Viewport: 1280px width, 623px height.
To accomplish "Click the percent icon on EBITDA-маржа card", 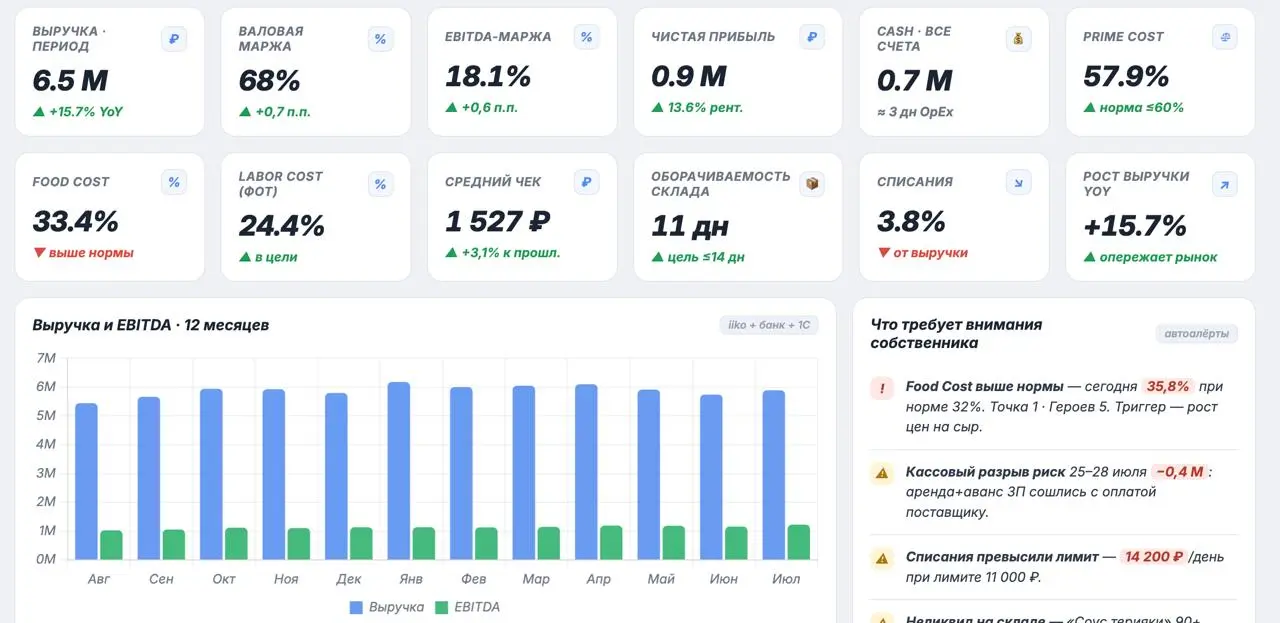I will 586,38.
